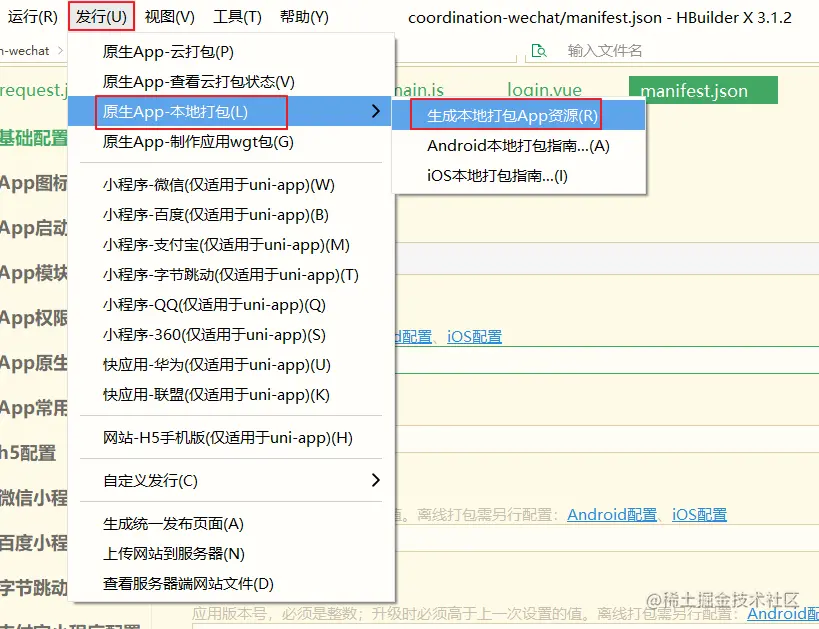Click the -wechat breadcrumb segment

tap(25, 51)
